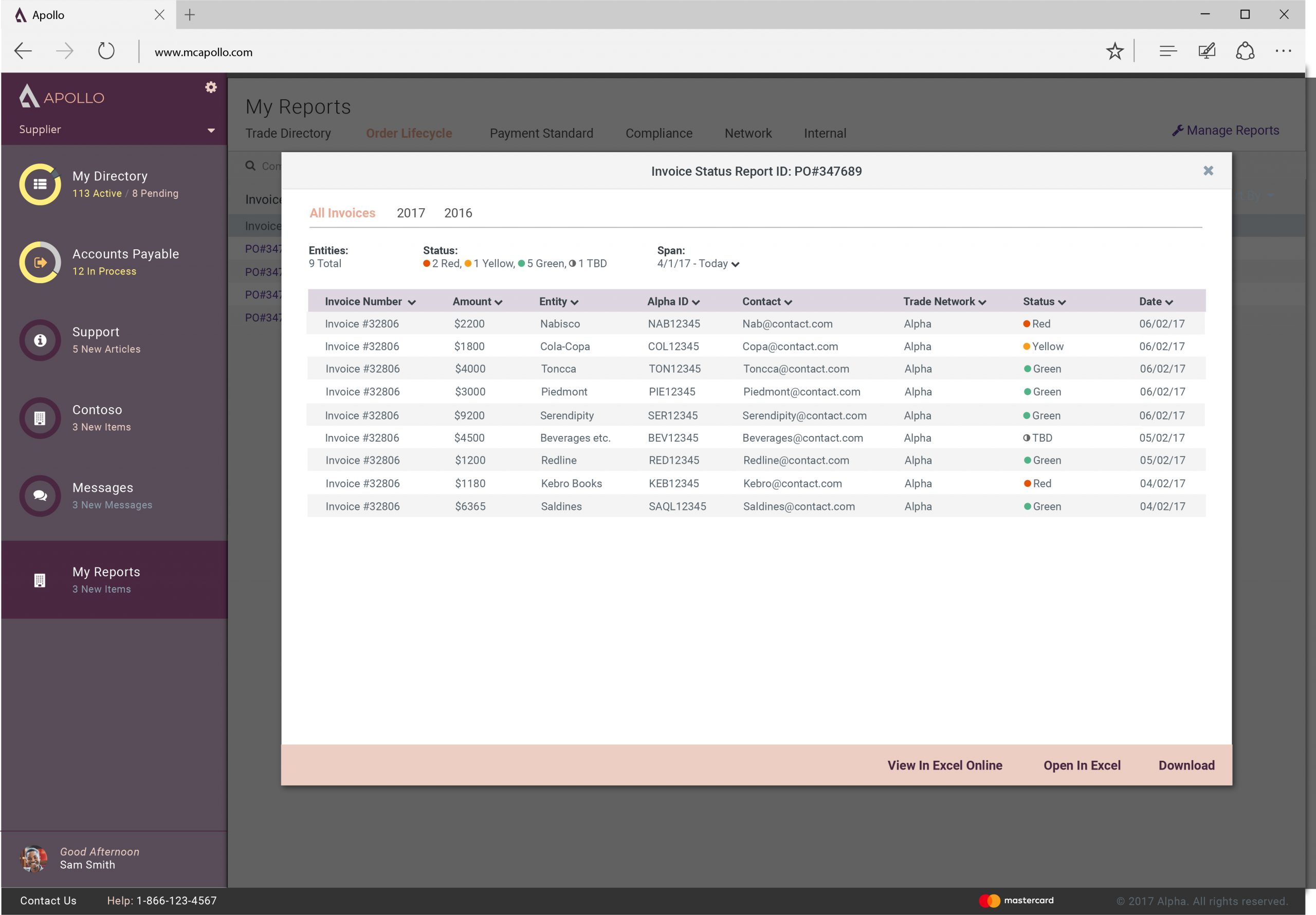This screenshot has height=915, width=1316.
Task: Click the settings gear in the sidebar
Action: [211, 87]
